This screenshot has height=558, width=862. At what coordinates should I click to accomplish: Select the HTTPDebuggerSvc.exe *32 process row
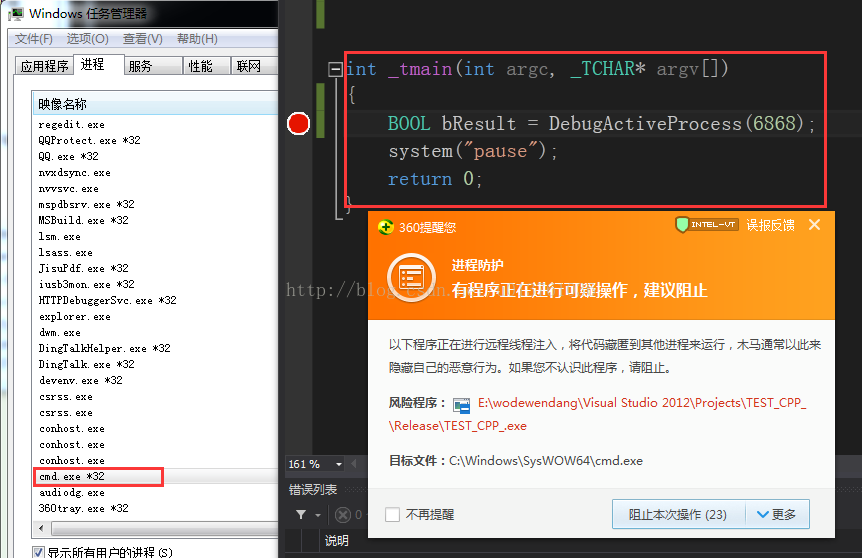pyautogui.click(x=155, y=301)
